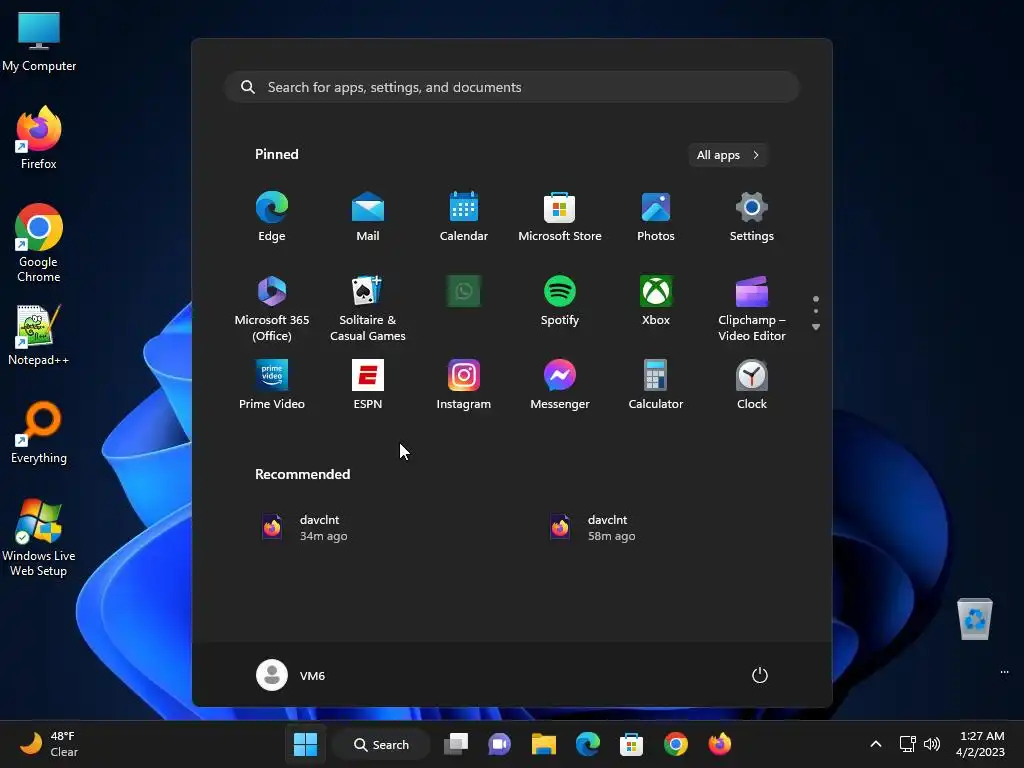The height and width of the screenshot is (768, 1024).
Task: Open the Clock app
Action: [x=752, y=385]
